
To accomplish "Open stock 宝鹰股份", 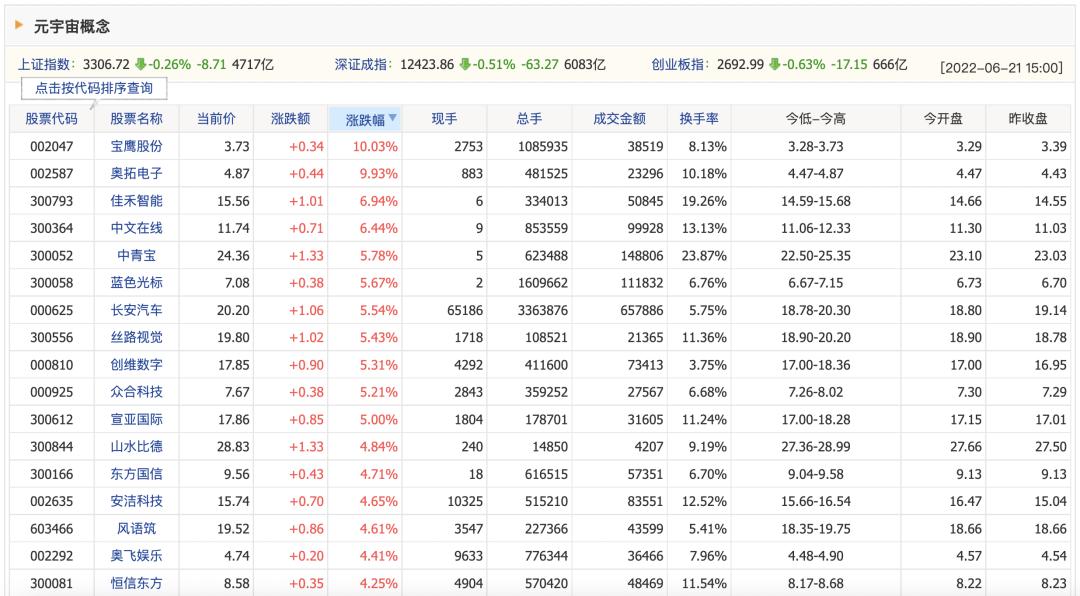I will tap(136, 146).
